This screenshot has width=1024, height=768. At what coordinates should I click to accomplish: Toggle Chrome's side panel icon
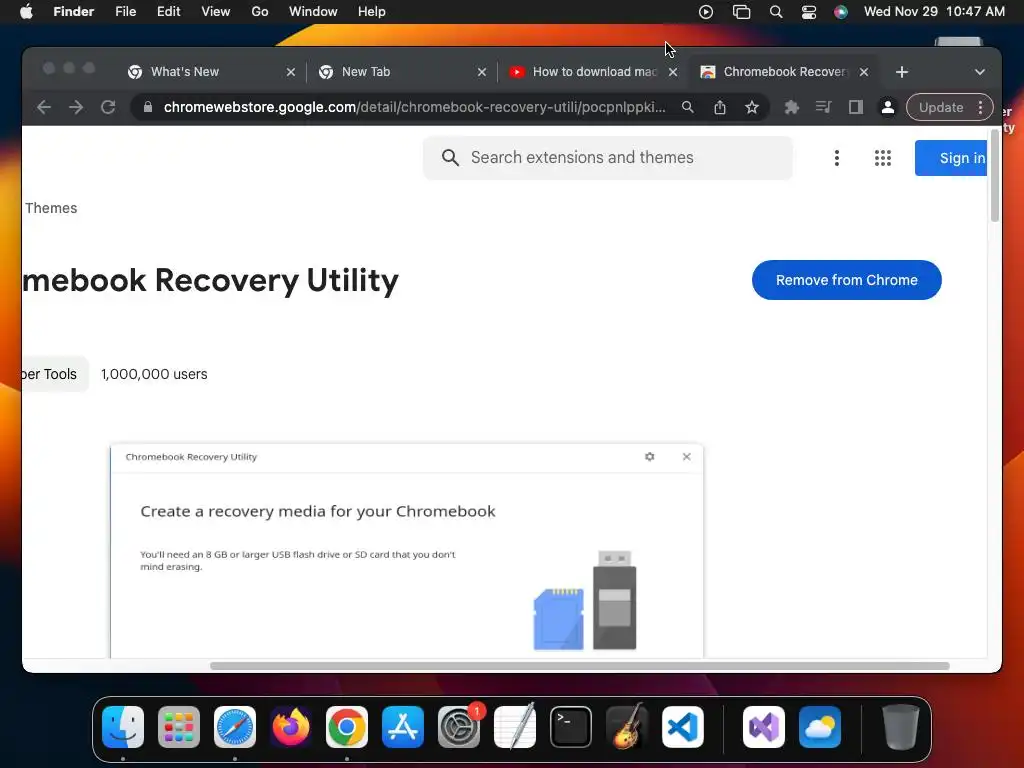tap(856, 107)
